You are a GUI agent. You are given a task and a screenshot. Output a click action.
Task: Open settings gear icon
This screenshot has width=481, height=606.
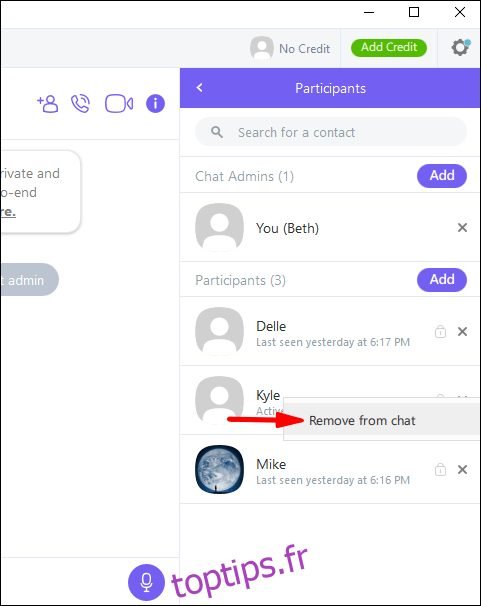[460, 48]
